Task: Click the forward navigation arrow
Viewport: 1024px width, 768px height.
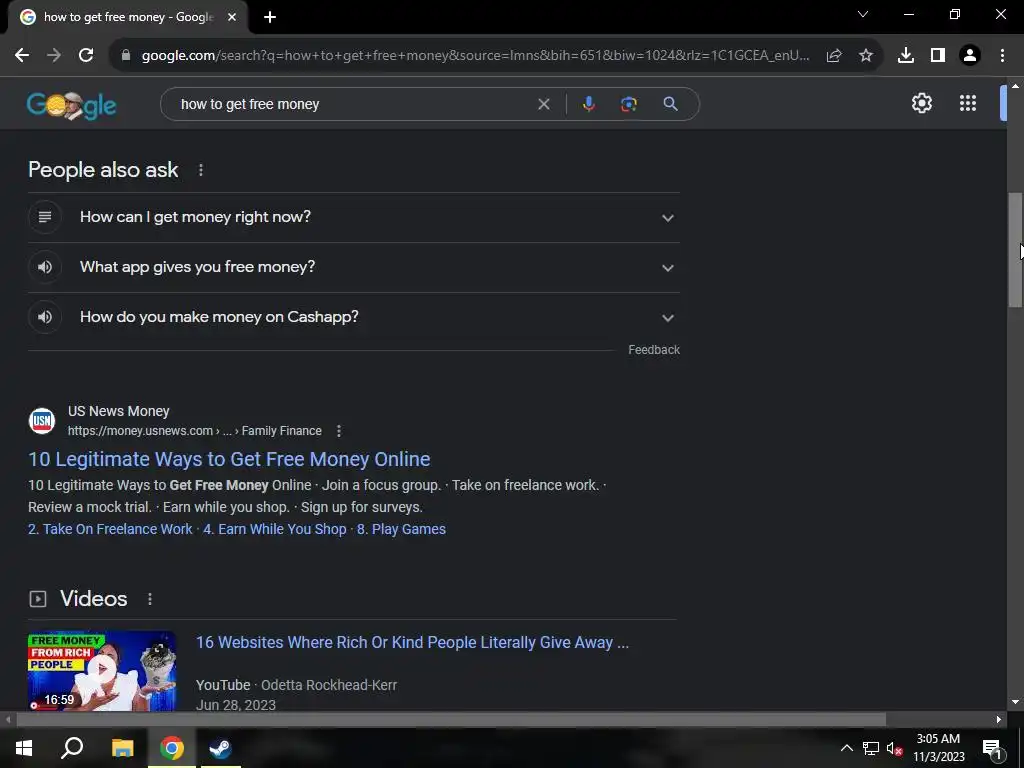Action: [54, 56]
